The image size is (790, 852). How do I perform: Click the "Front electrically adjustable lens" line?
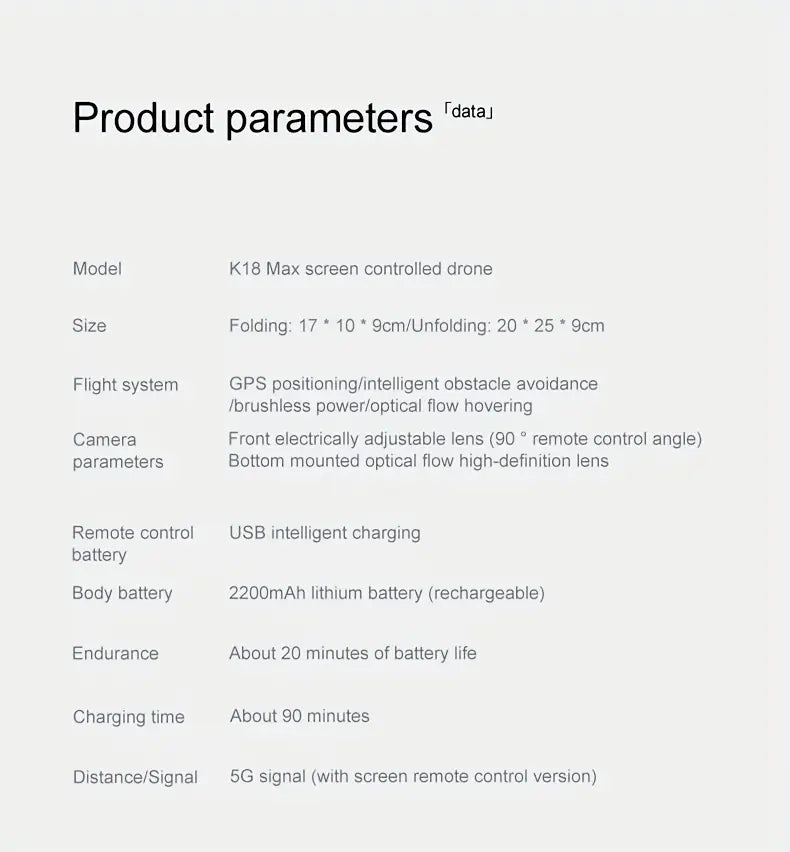[x=465, y=439]
